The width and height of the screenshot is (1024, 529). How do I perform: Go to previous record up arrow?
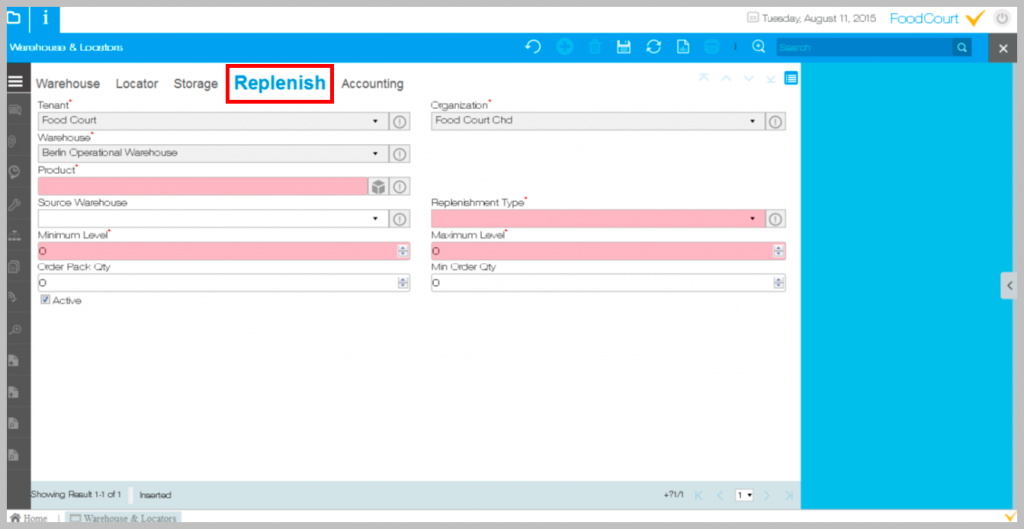click(x=726, y=78)
